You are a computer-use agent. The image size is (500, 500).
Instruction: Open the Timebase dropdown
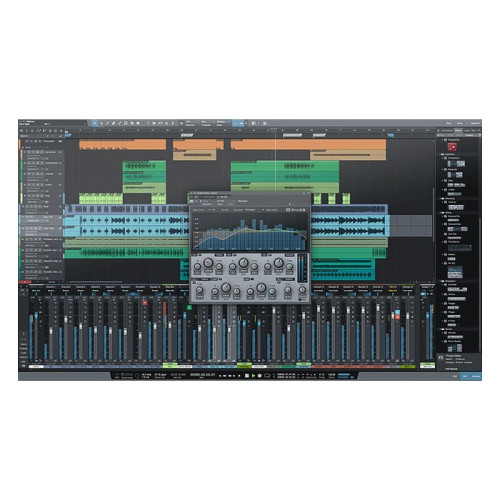pos(207,121)
